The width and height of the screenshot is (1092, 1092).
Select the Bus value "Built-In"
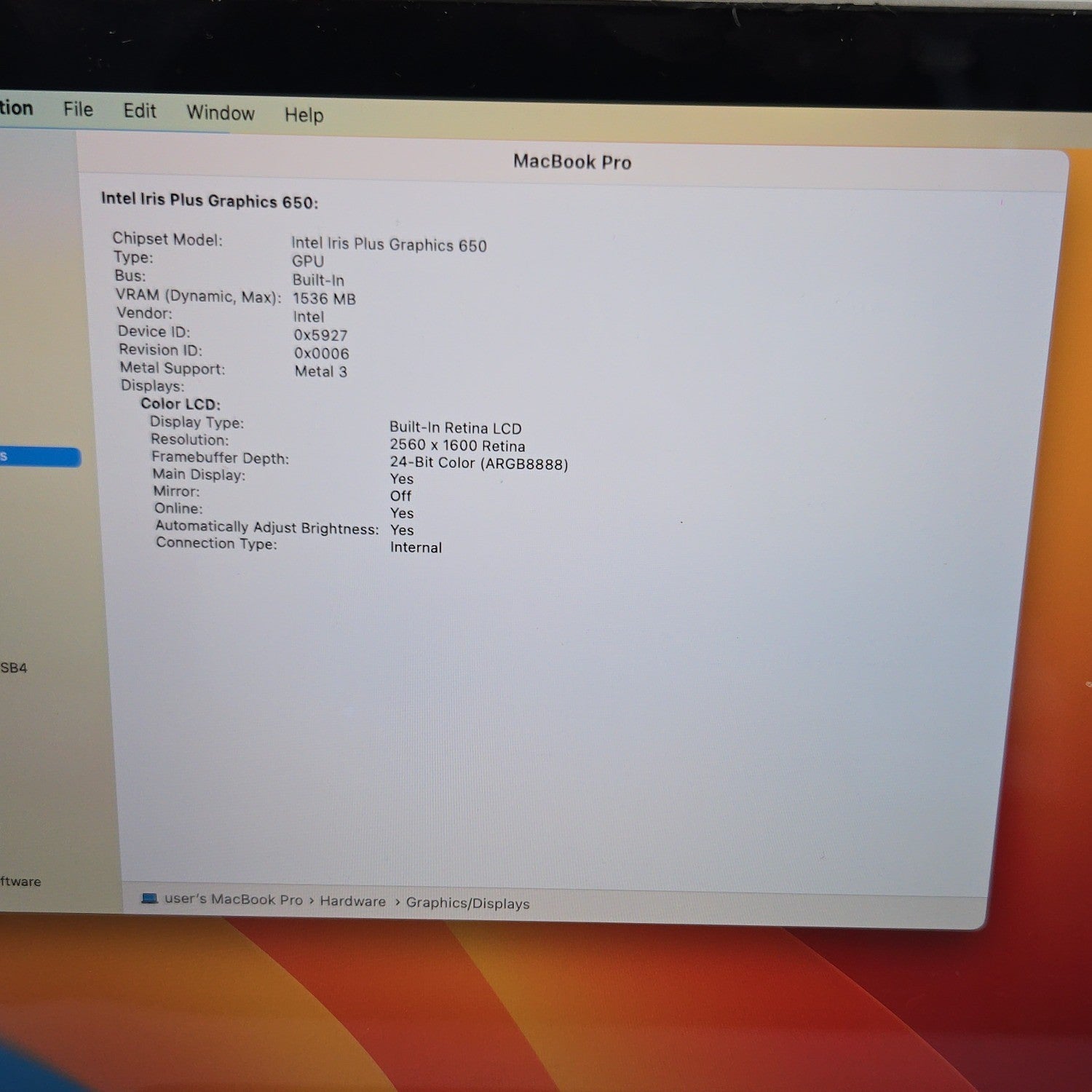tap(318, 280)
